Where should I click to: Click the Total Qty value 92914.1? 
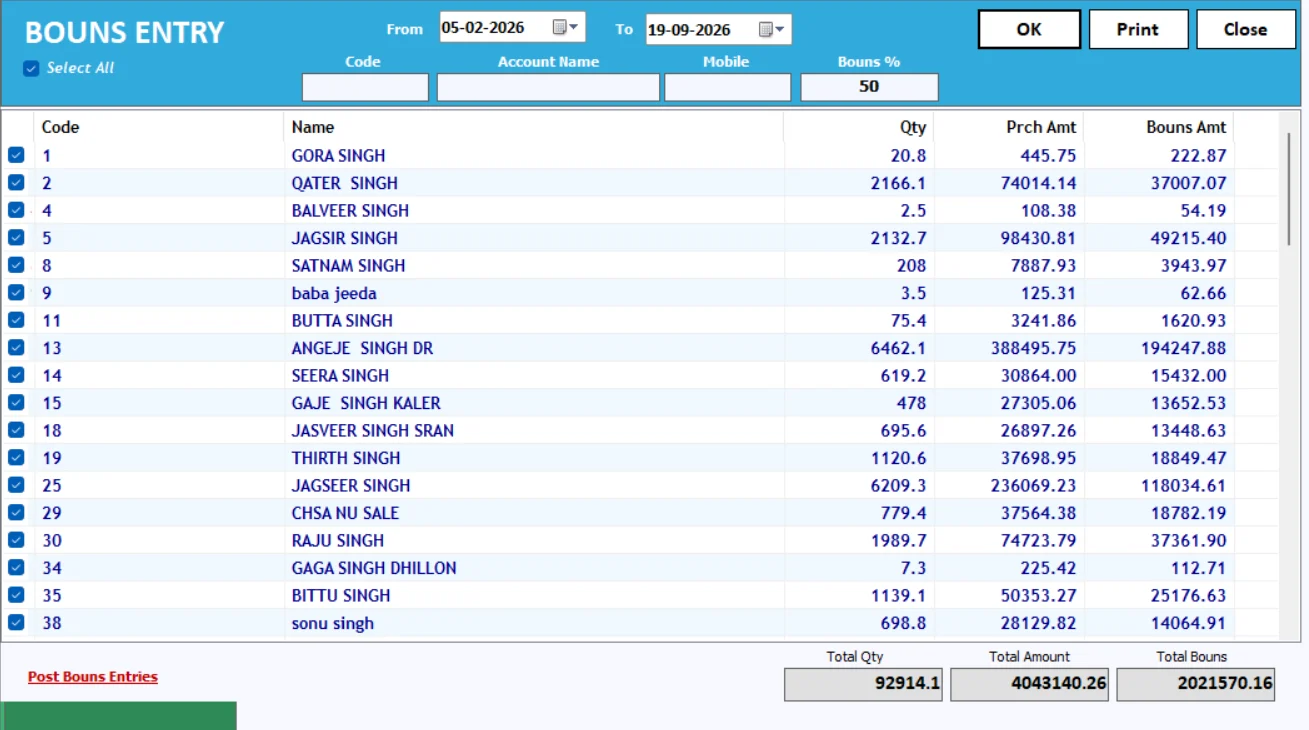863,685
